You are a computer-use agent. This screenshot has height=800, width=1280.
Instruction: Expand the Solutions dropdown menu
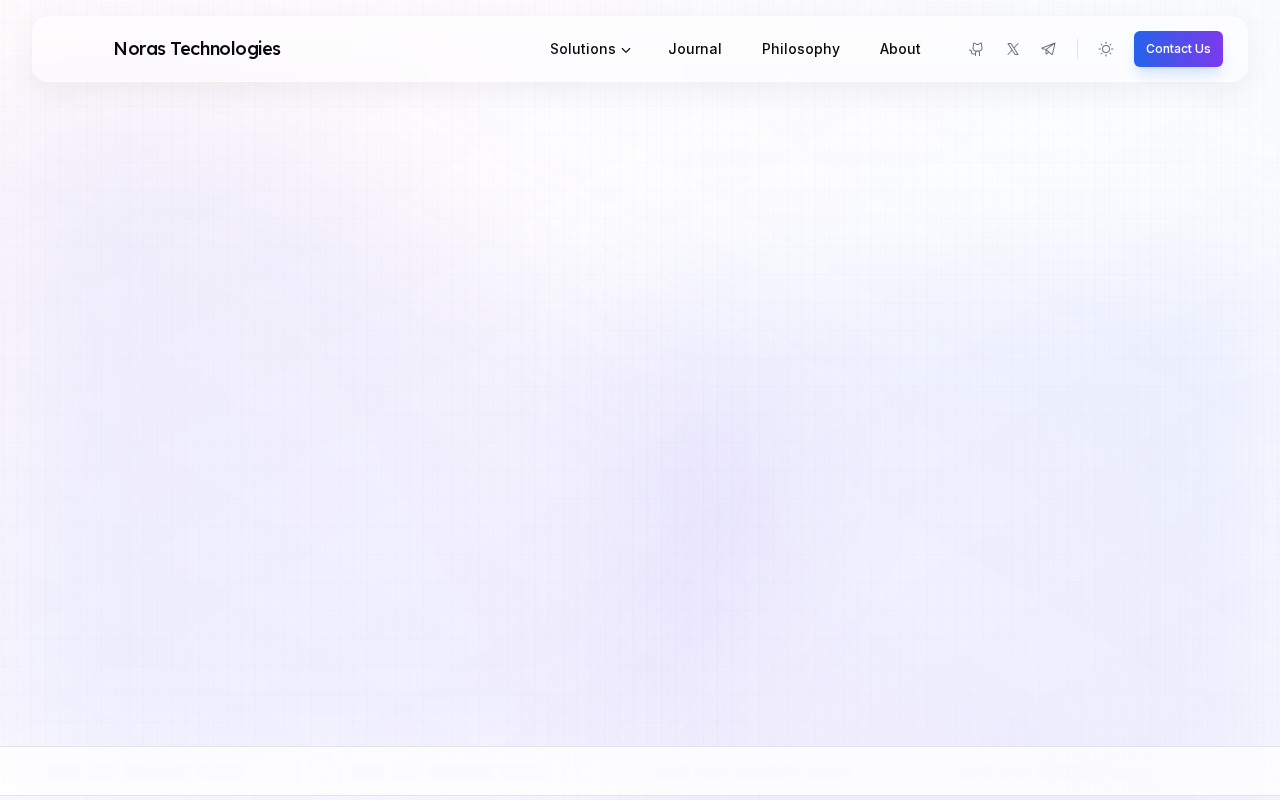tap(590, 49)
